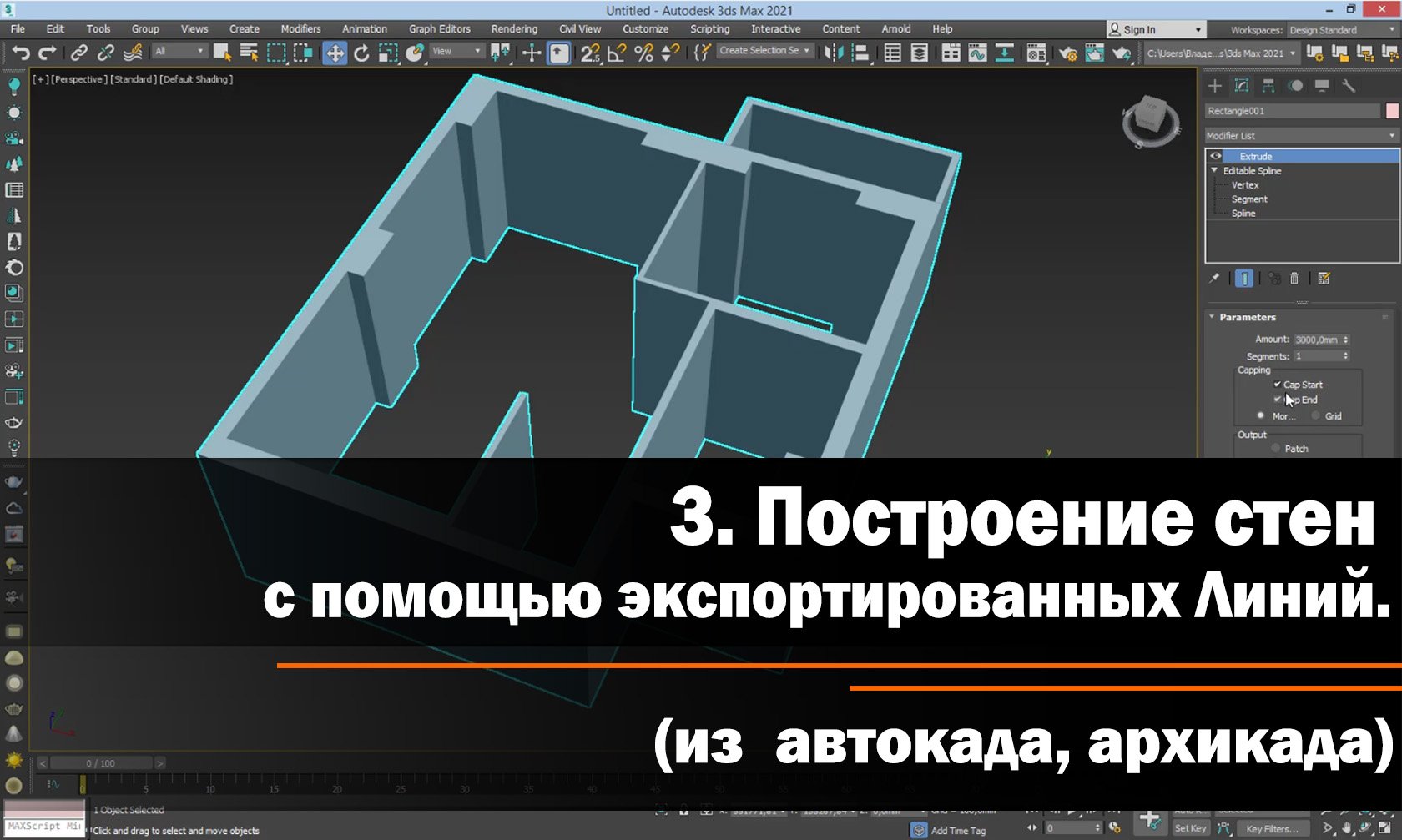1402x840 pixels.
Task: Click the Set Key button
Action: (1192, 828)
